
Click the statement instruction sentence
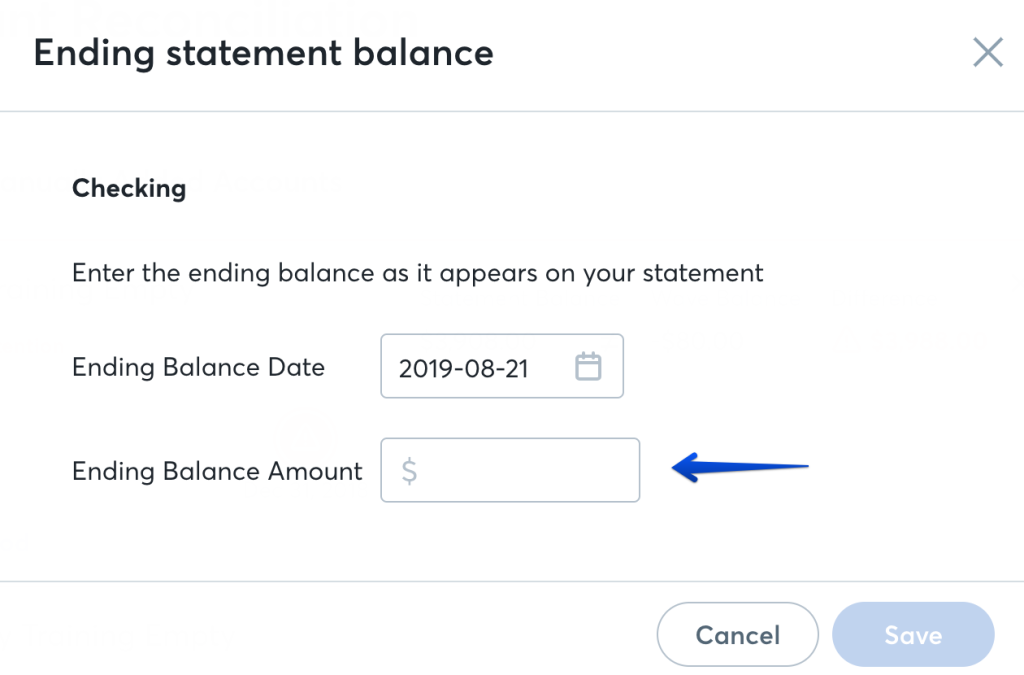(417, 274)
